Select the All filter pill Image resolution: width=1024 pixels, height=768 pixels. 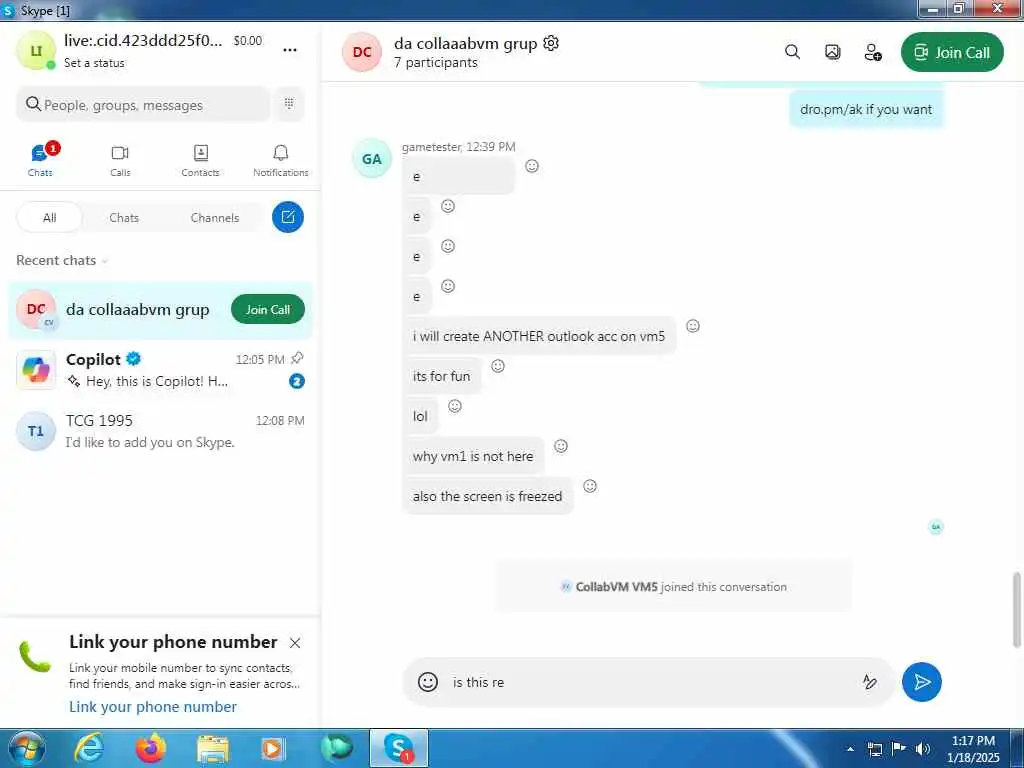tap(50, 217)
